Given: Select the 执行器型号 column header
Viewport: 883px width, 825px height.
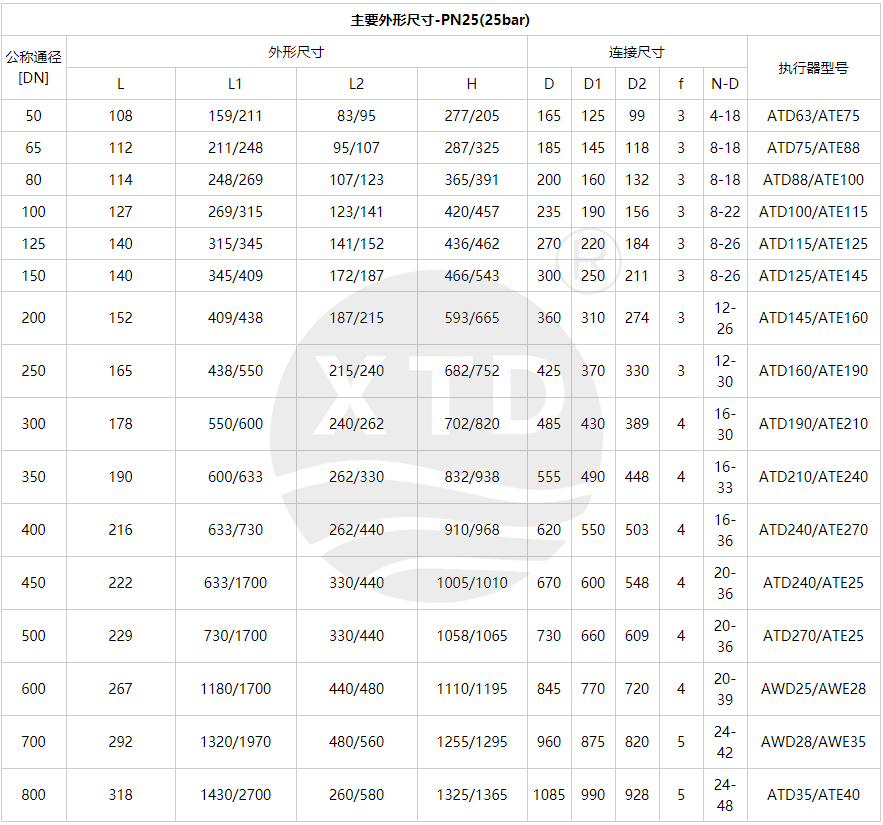Looking at the screenshot, I should [x=813, y=68].
